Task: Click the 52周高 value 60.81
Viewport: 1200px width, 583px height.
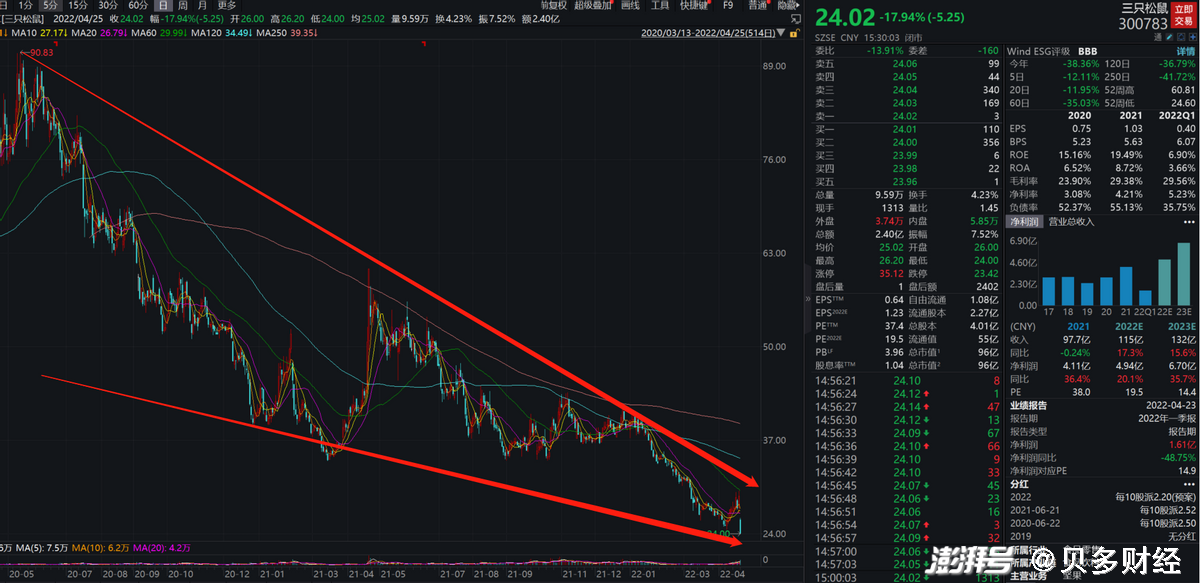Action: (1184, 89)
